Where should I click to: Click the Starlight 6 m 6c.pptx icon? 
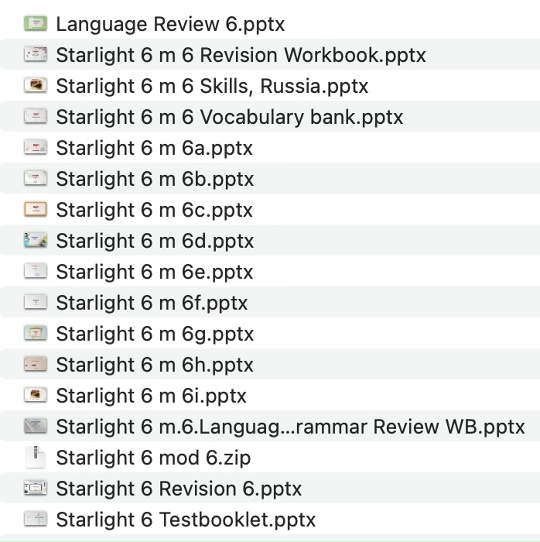36,209
